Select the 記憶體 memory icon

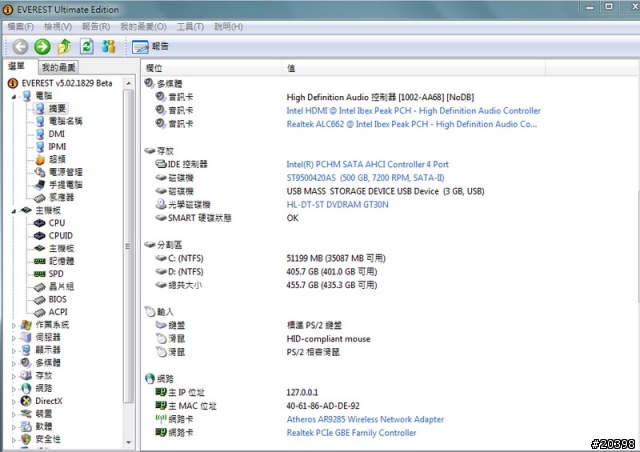coord(40,261)
